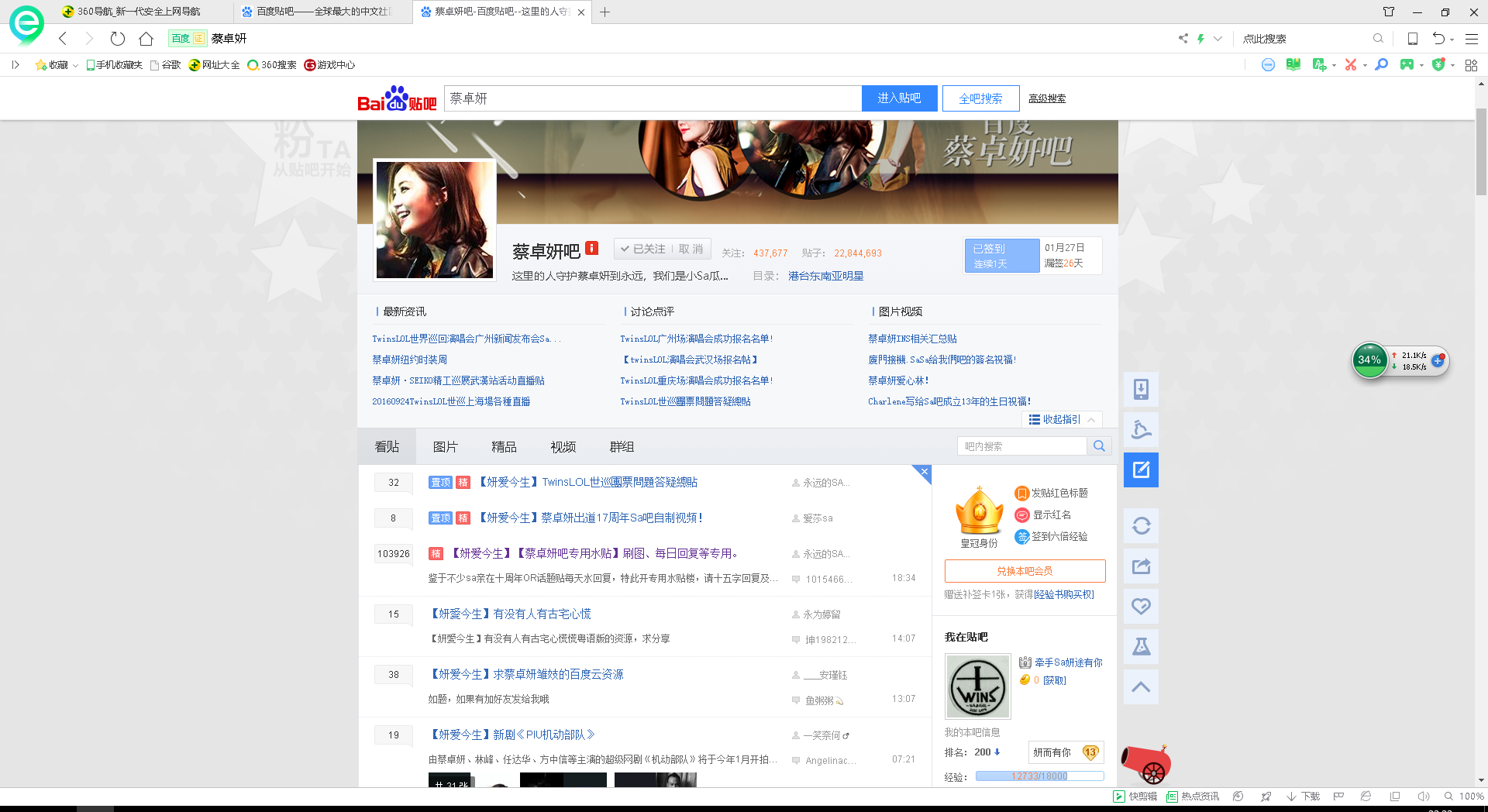This screenshot has width=1488, height=812.
Task: Open the game controller dropdown arrow
Action: coord(1421,66)
